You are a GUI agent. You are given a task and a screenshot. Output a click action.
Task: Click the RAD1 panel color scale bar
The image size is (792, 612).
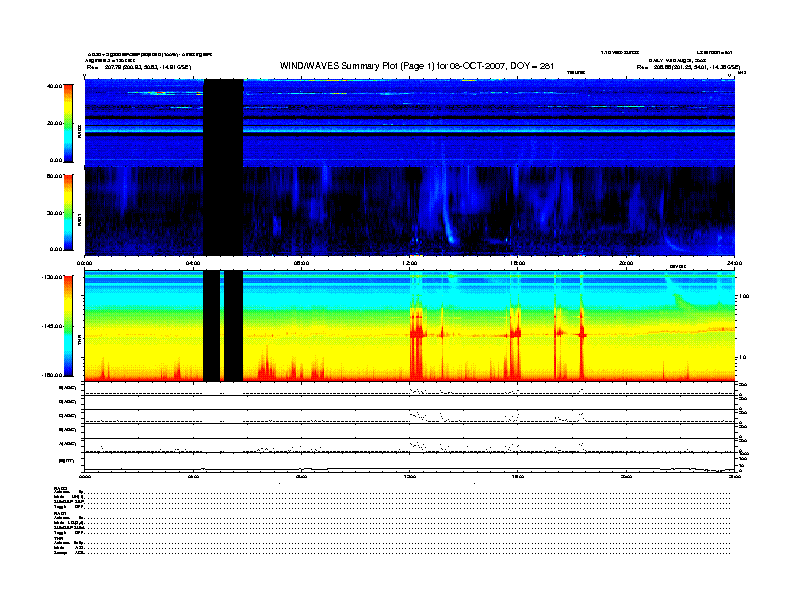pos(68,213)
